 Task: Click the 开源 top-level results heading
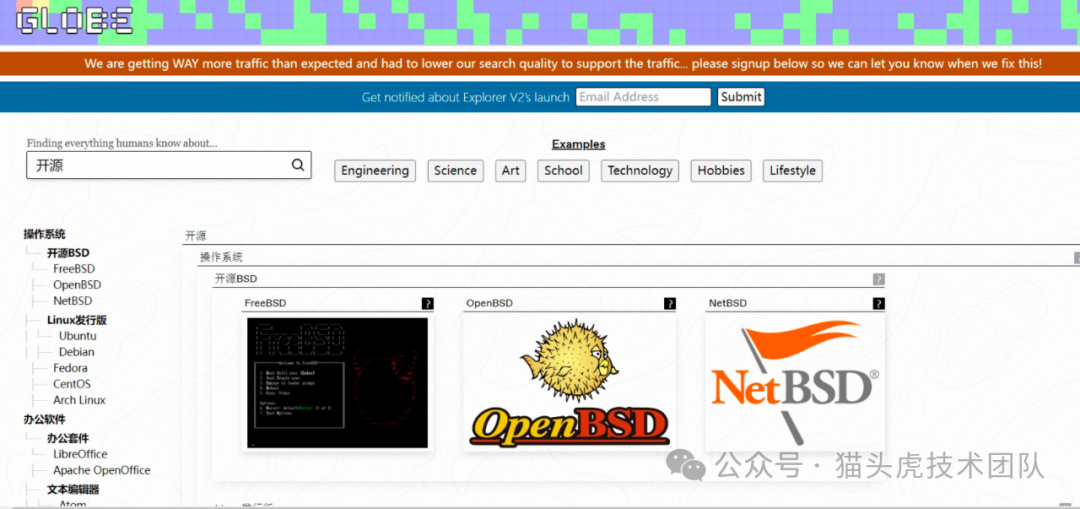196,236
